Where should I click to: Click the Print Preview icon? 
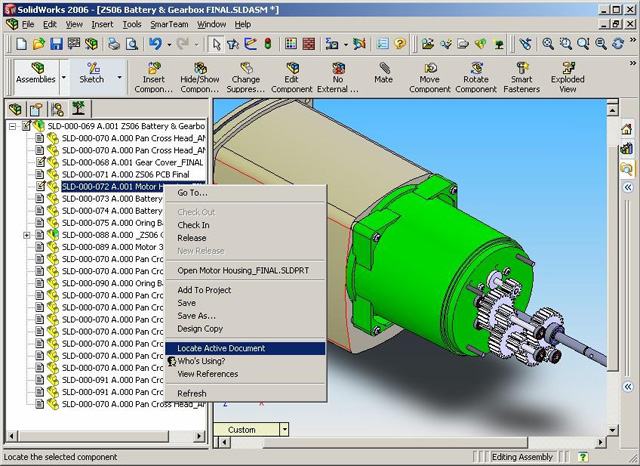(131, 43)
